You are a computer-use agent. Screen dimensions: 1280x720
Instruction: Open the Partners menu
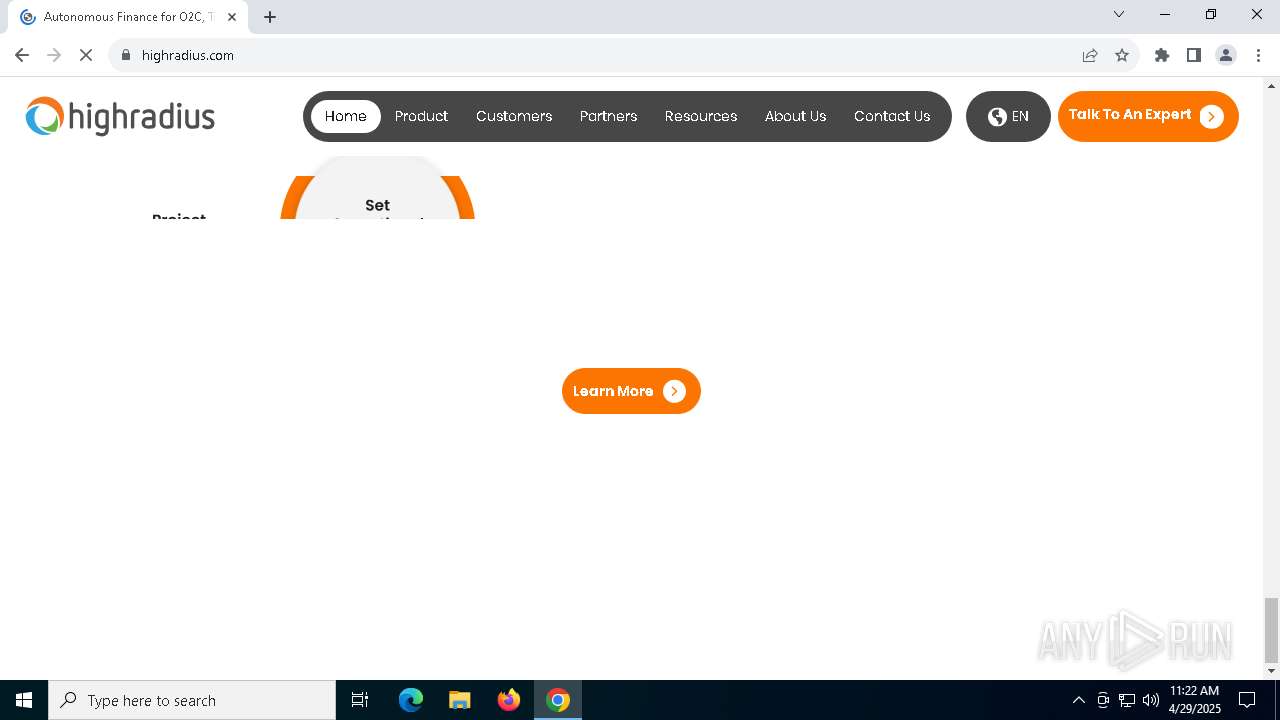608,116
